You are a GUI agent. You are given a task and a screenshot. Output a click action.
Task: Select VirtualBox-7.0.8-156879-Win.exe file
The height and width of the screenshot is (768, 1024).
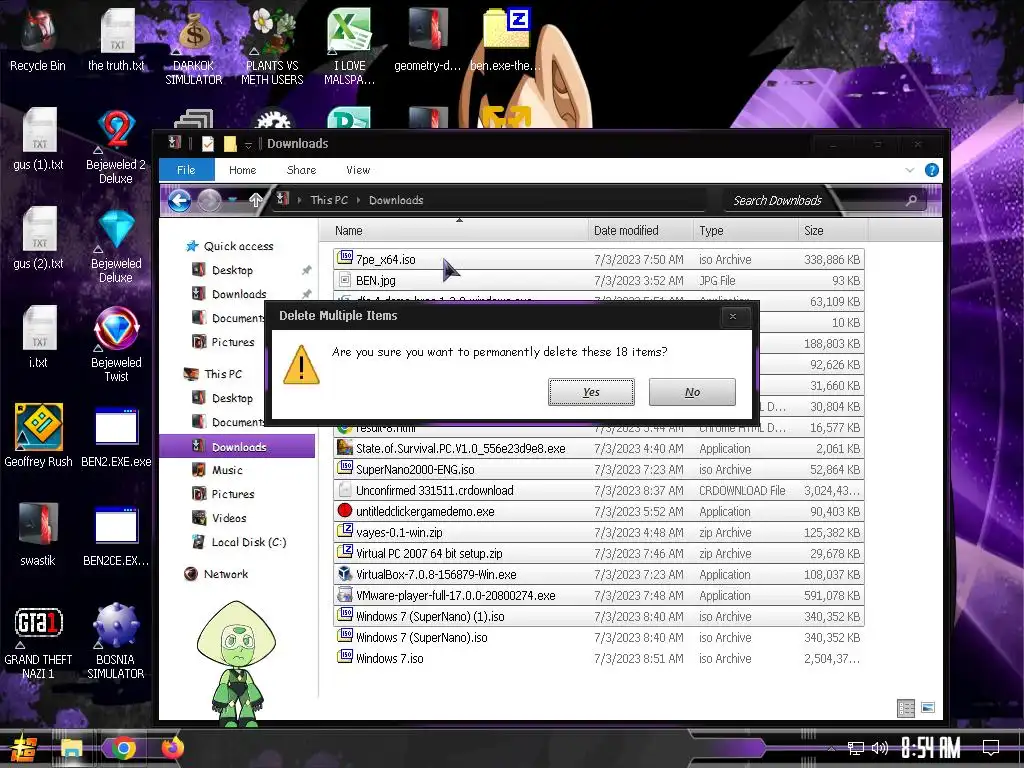pos(598,575)
